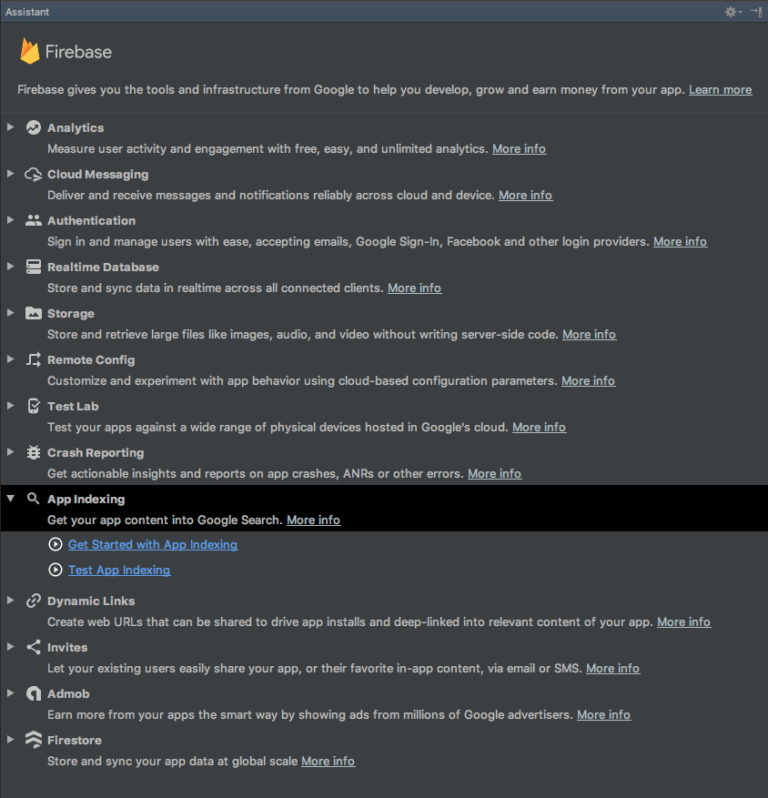Click the Dynamic Links chain icon
This screenshot has height=798, width=768.
[x=34, y=601]
